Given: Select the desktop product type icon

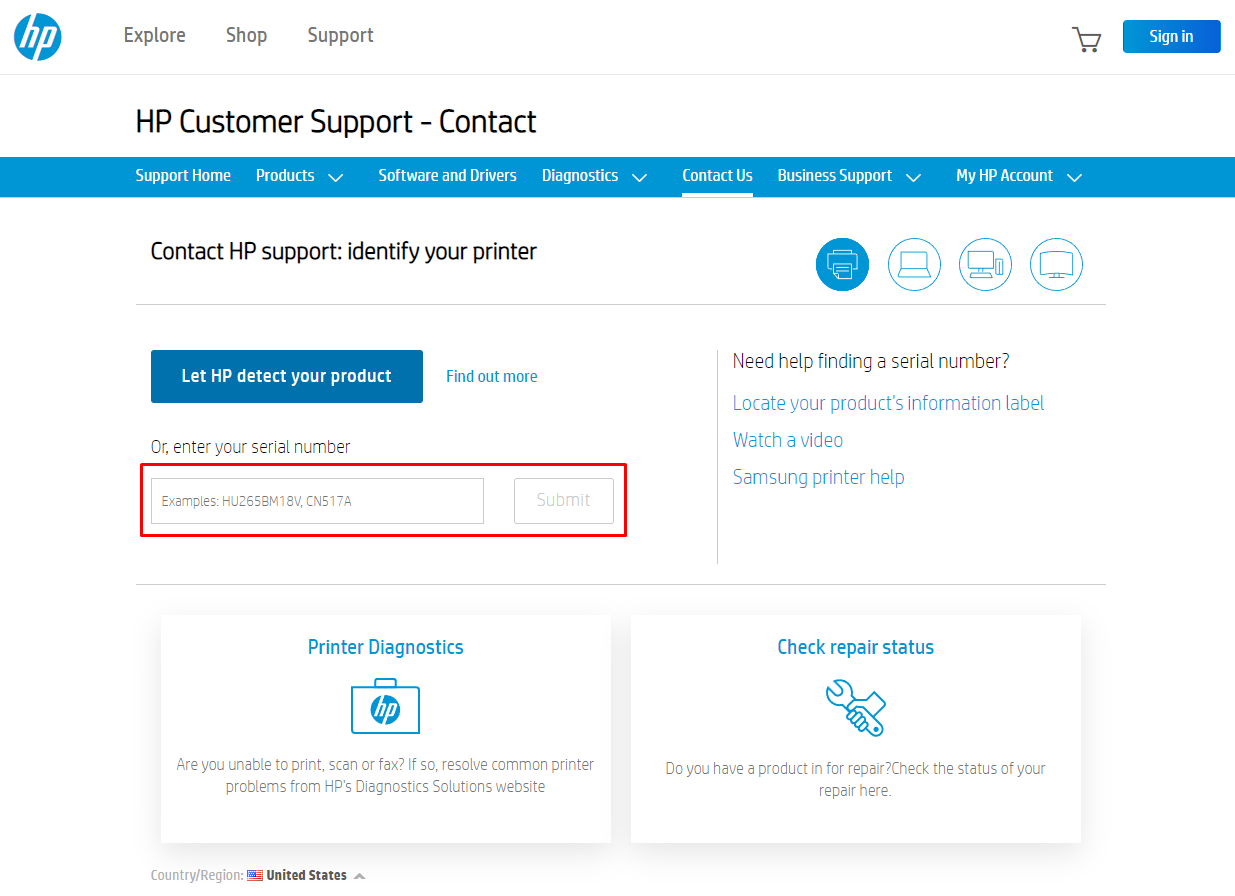Looking at the screenshot, I should 985,265.
